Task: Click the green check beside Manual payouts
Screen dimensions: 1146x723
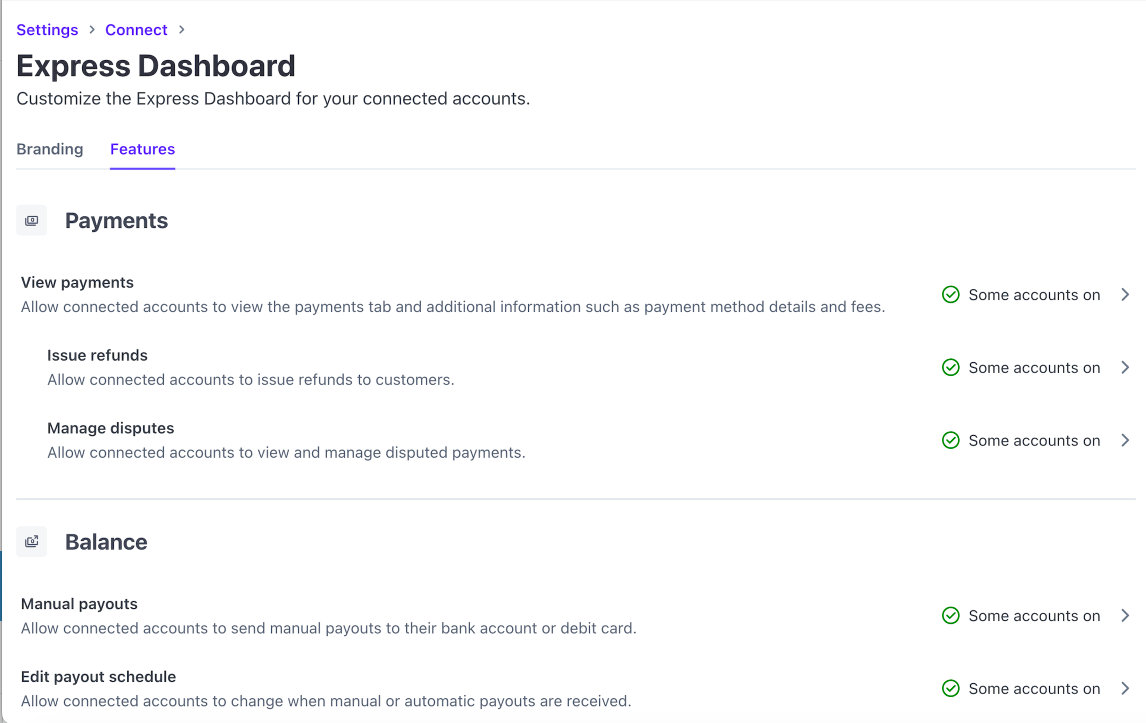Action: tap(951, 616)
